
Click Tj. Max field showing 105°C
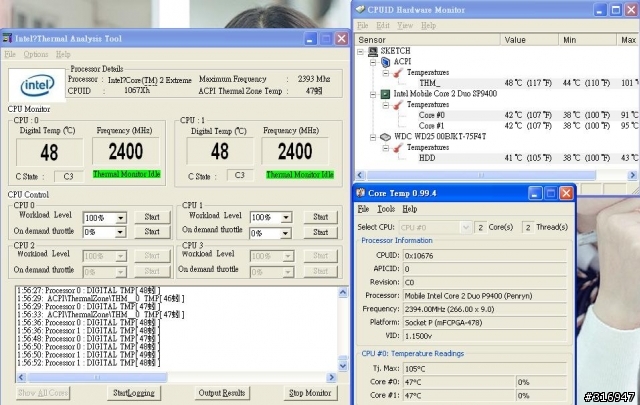click(485, 369)
